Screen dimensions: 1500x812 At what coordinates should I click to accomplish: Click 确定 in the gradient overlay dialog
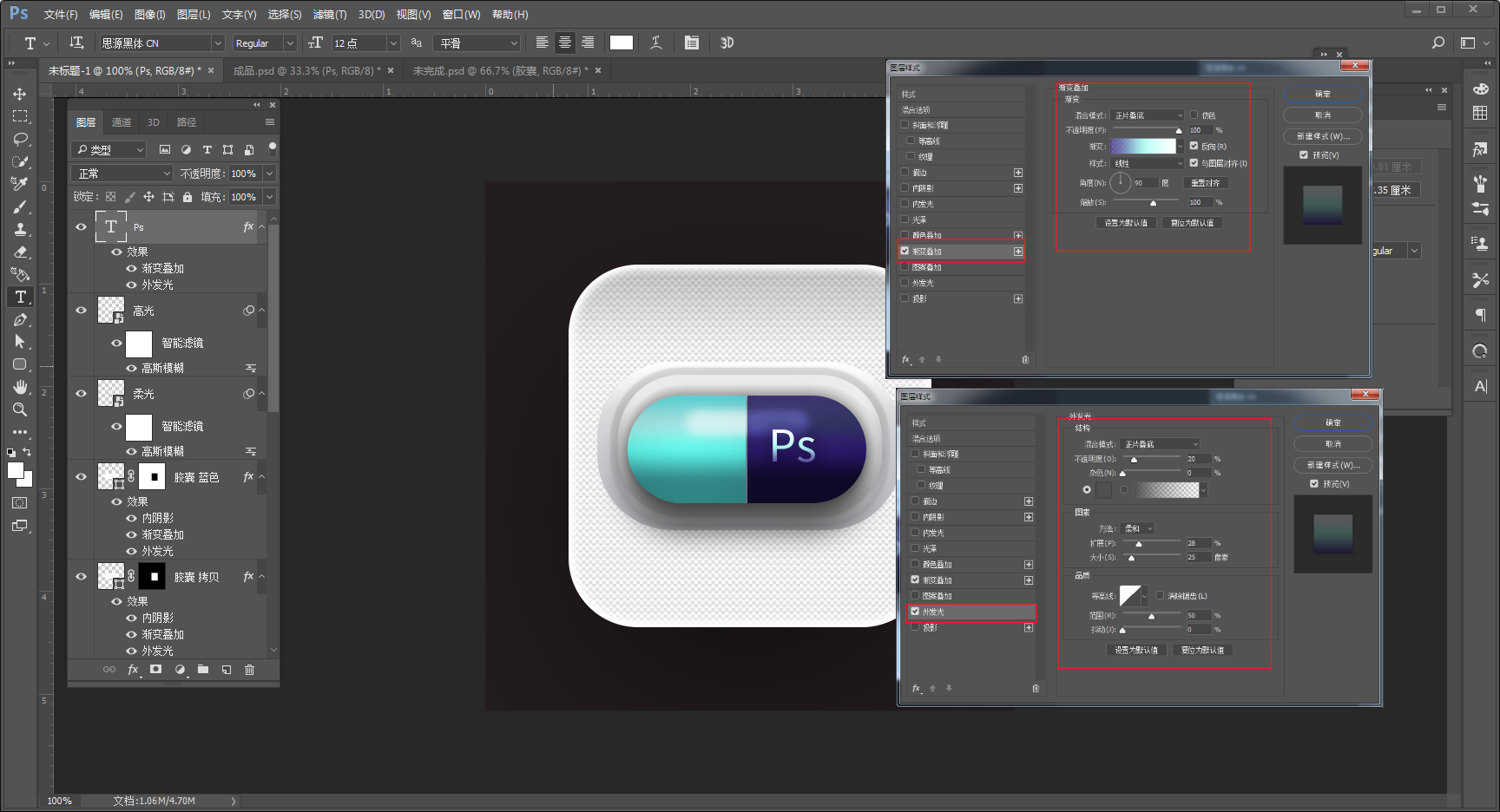[1322, 94]
